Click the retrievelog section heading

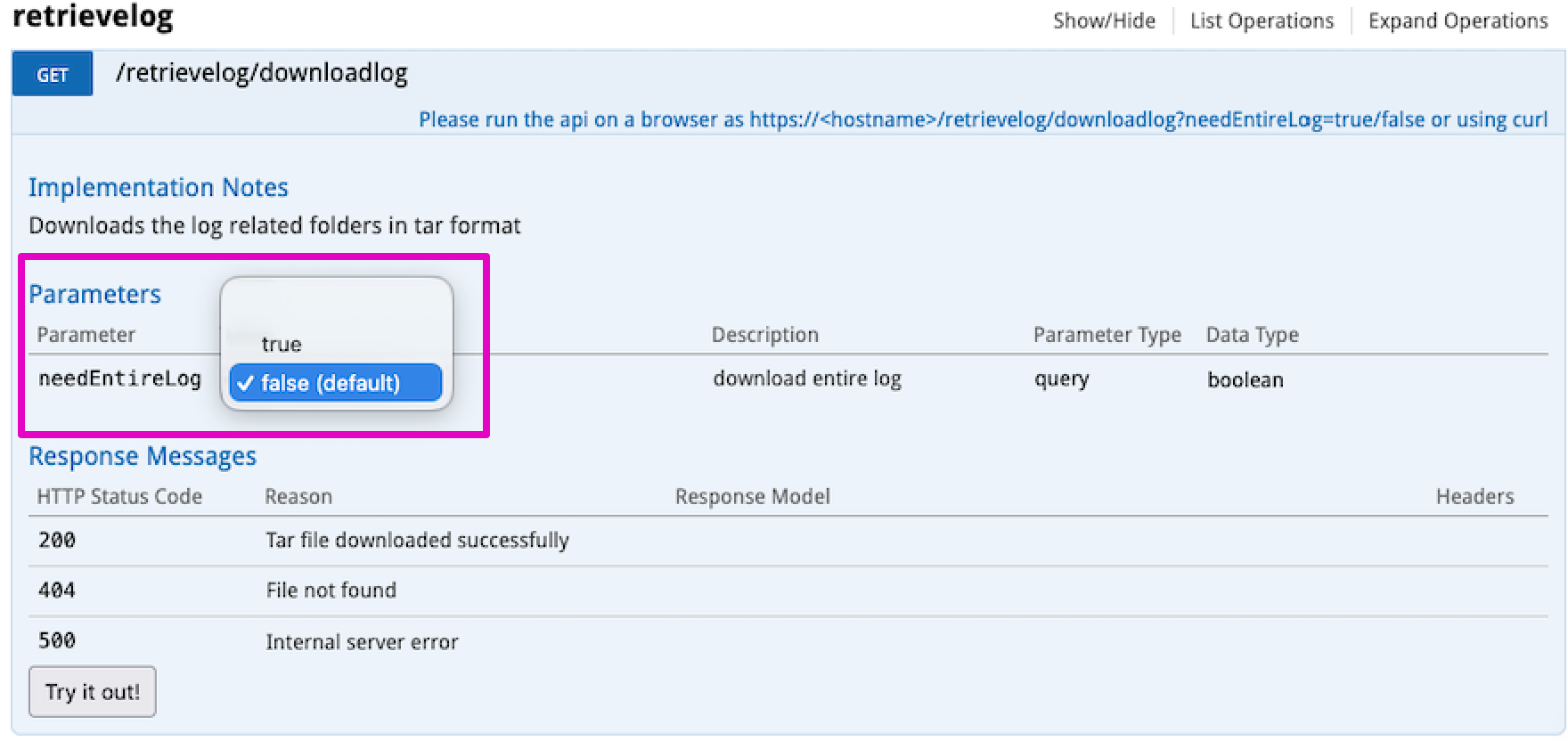93,18
